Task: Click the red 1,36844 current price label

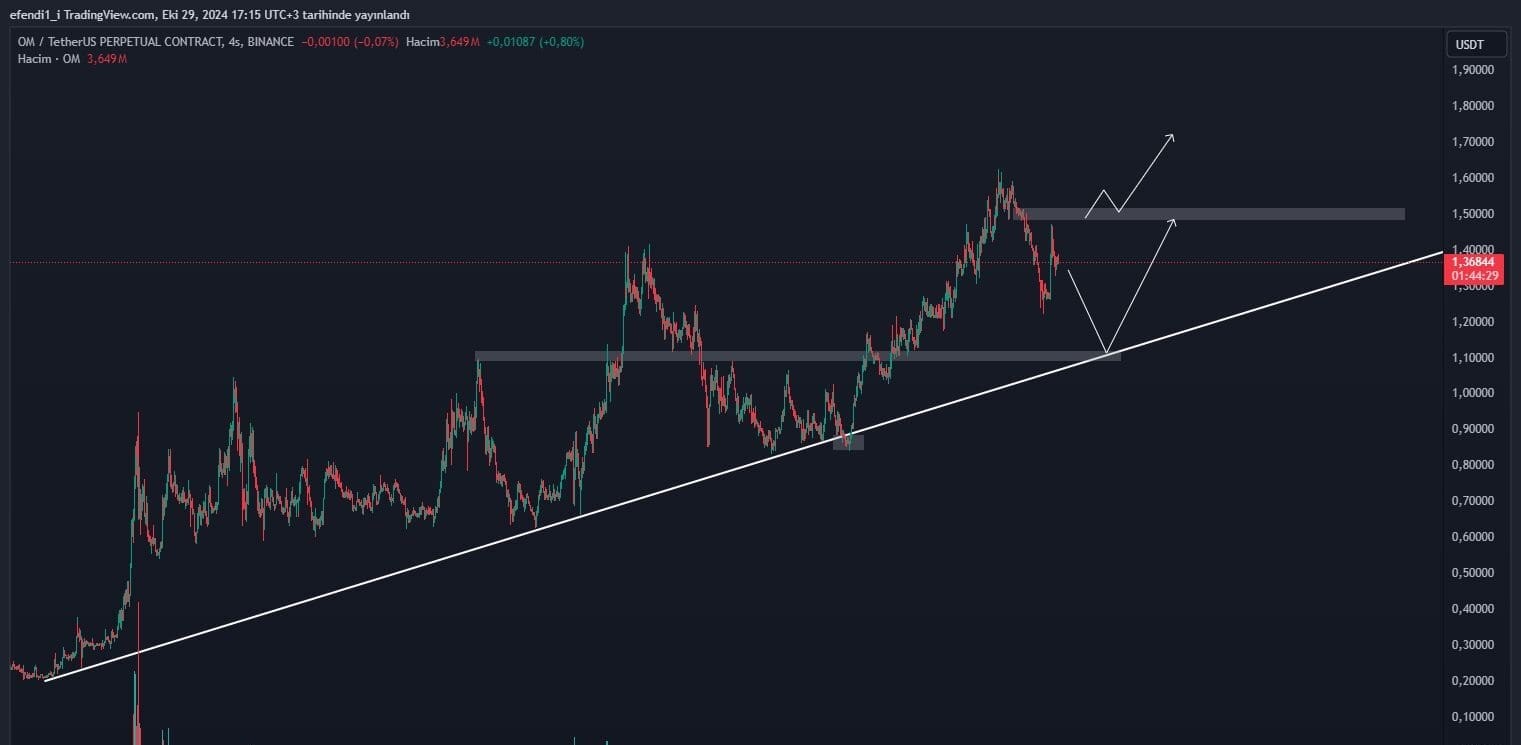Action: 1473,262
